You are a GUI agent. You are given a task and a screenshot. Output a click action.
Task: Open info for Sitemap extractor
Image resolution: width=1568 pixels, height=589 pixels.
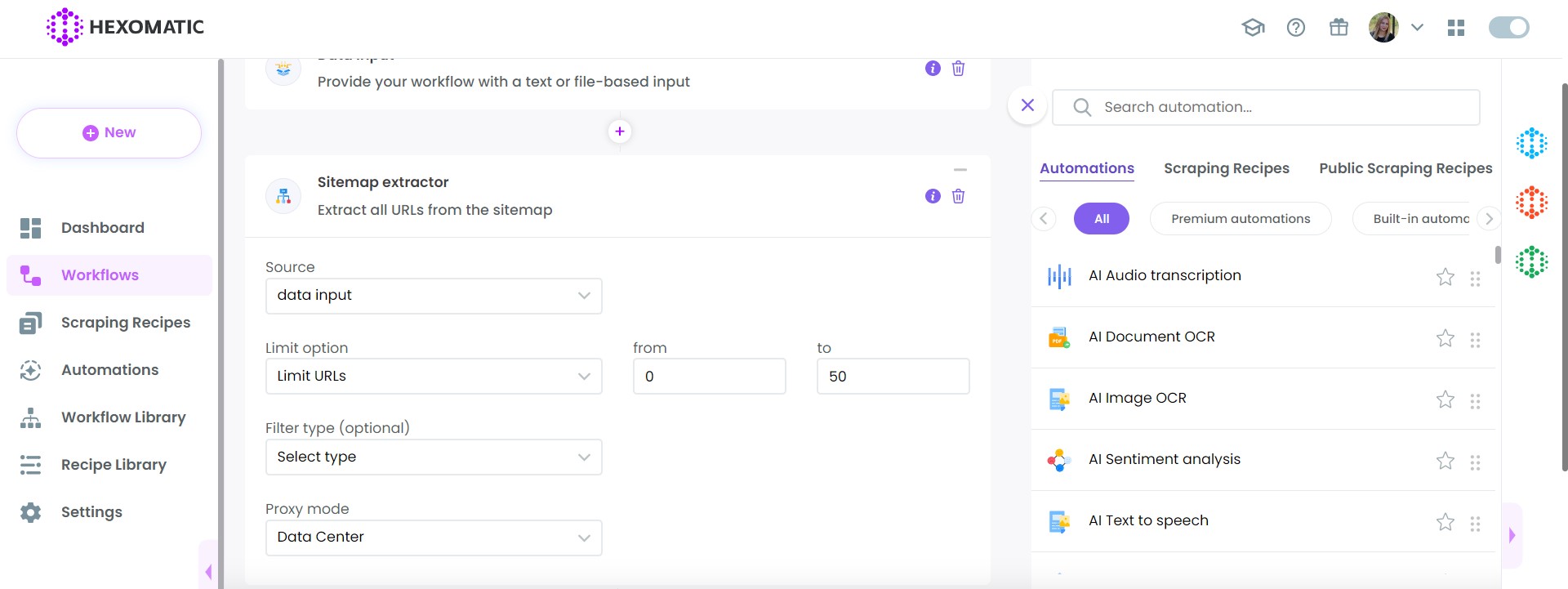click(x=933, y=196)
